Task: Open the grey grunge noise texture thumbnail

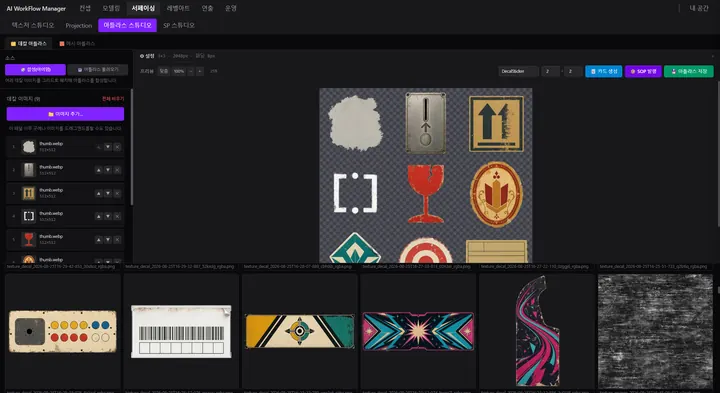Action: tap(655, 331)
